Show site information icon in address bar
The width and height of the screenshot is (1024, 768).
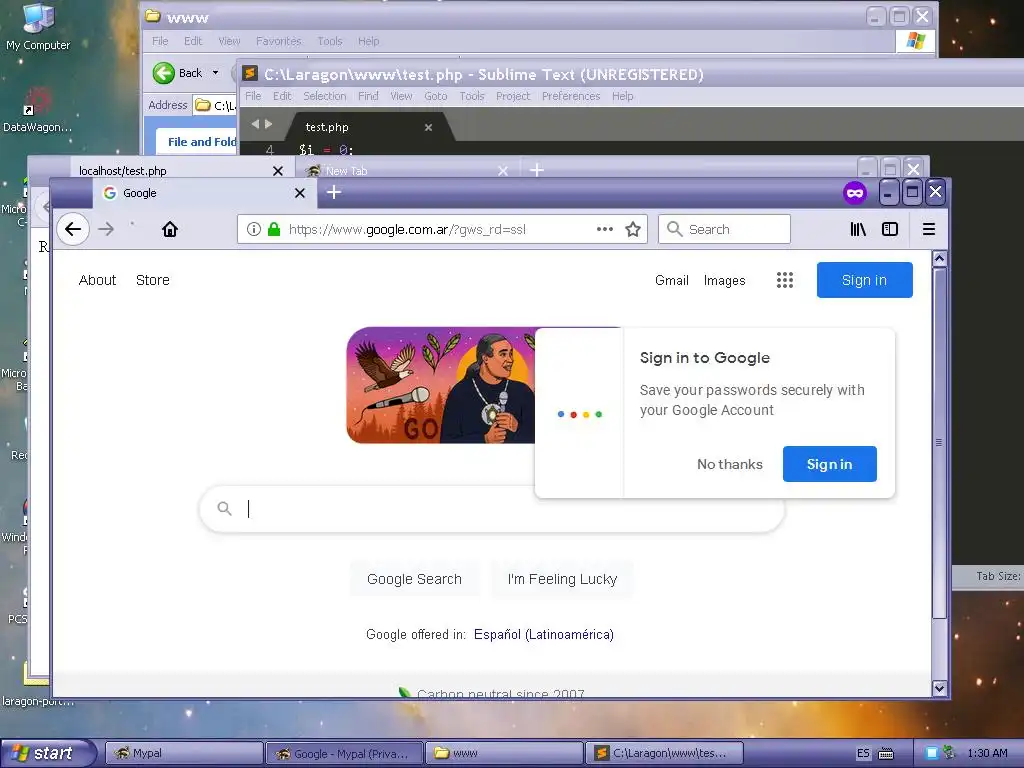[254, 229]
